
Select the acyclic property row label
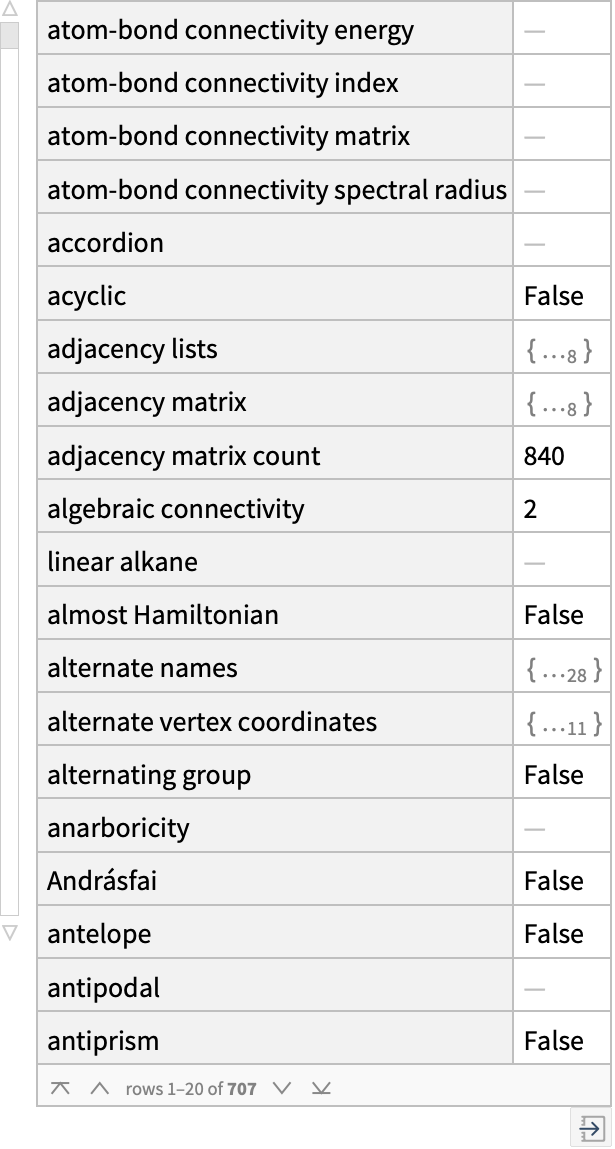[86, 296]
